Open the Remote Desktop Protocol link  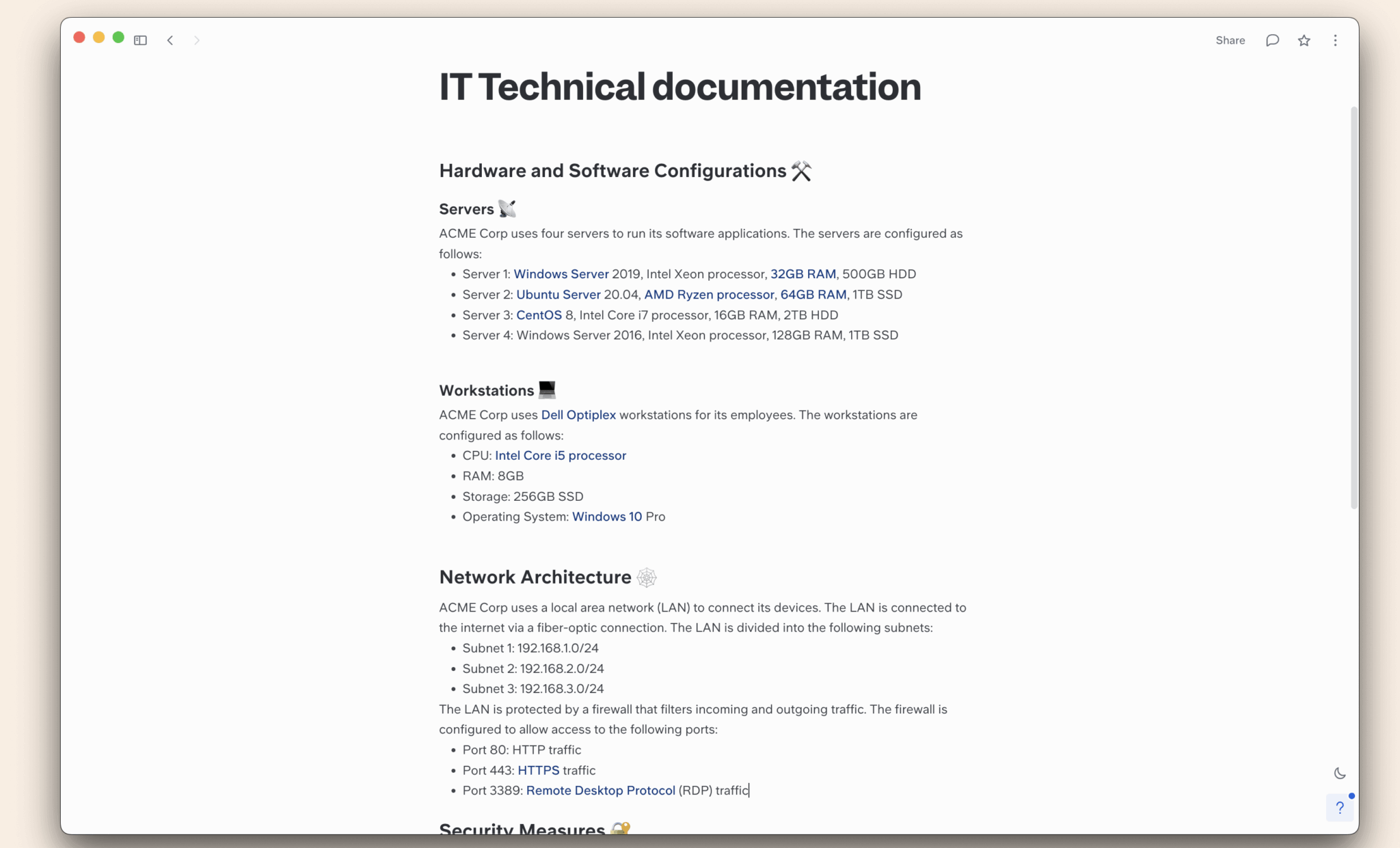[601, 791]
